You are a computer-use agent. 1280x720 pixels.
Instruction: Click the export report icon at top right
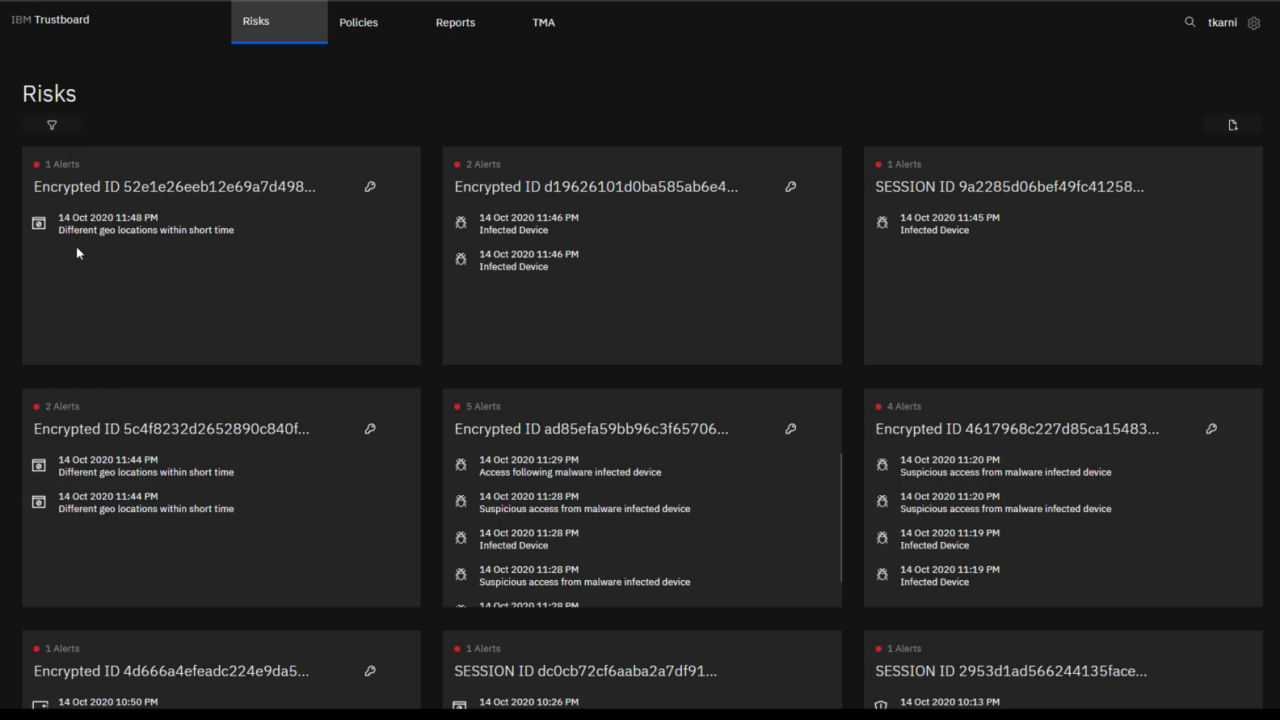[1232, 125]
